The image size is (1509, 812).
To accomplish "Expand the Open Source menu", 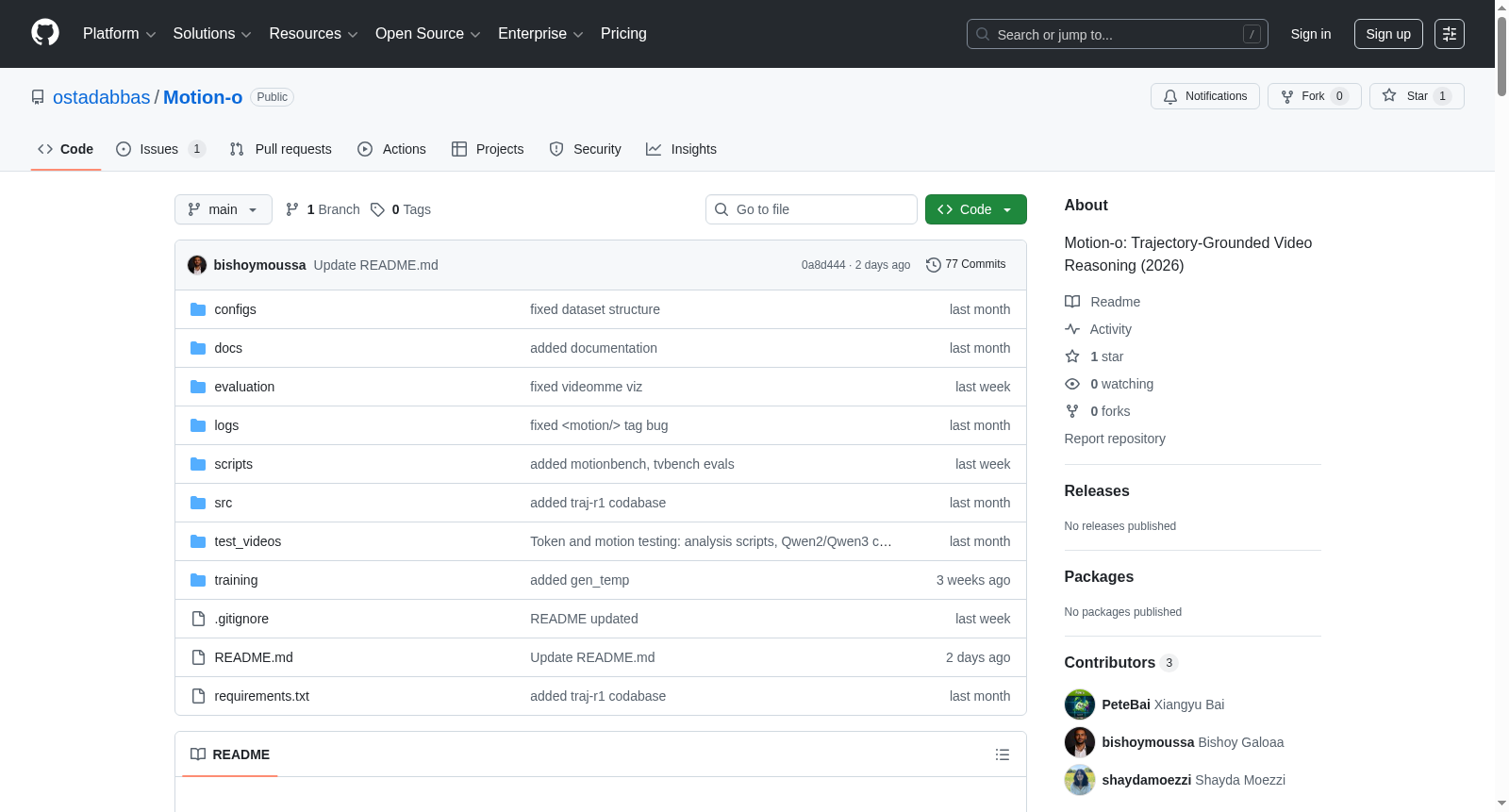I will [428, 34].
